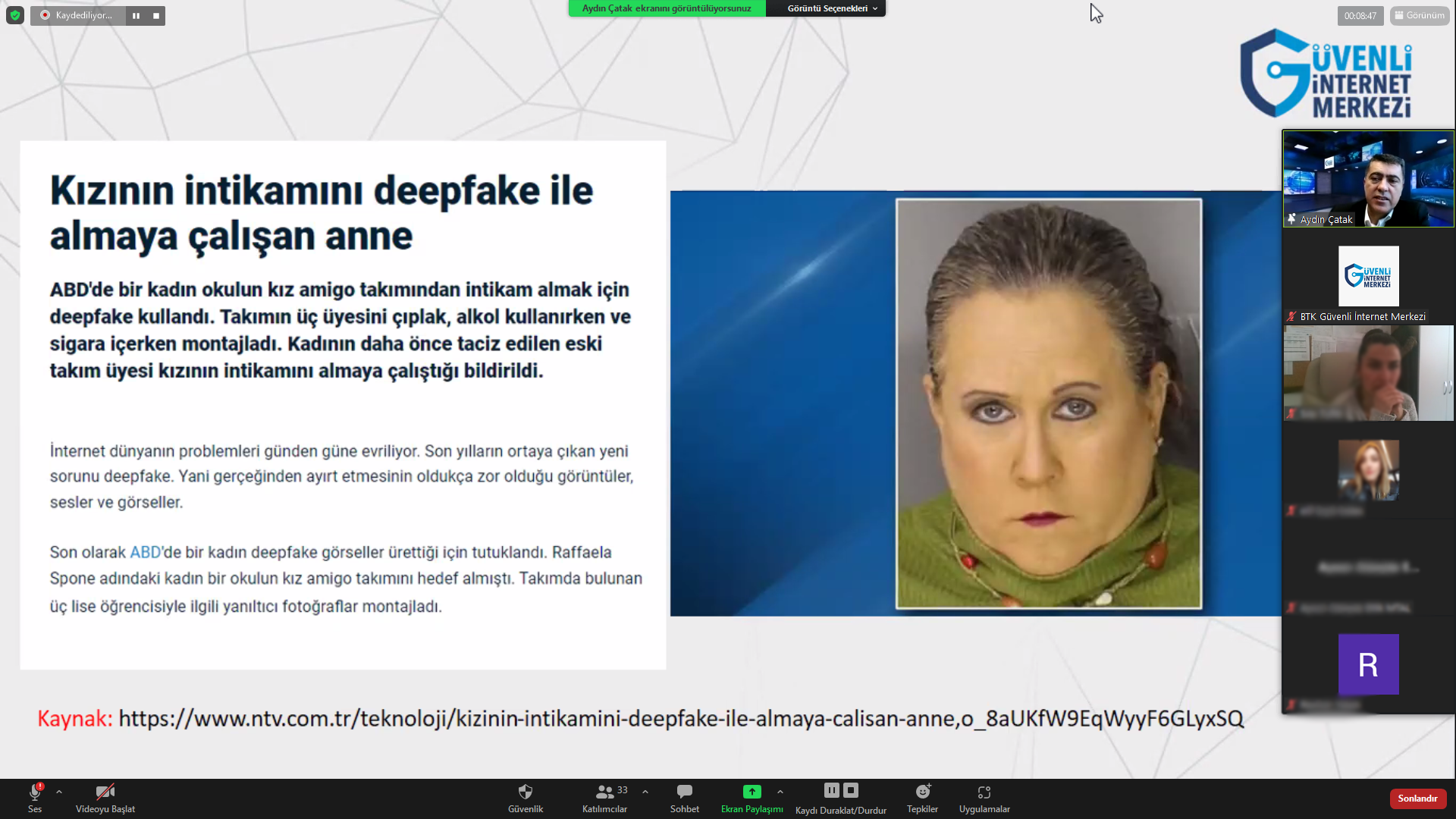The image size is (1456, 819).
Task: Stop recording in bottom toolbar
Action: click(x=851, y=790)
